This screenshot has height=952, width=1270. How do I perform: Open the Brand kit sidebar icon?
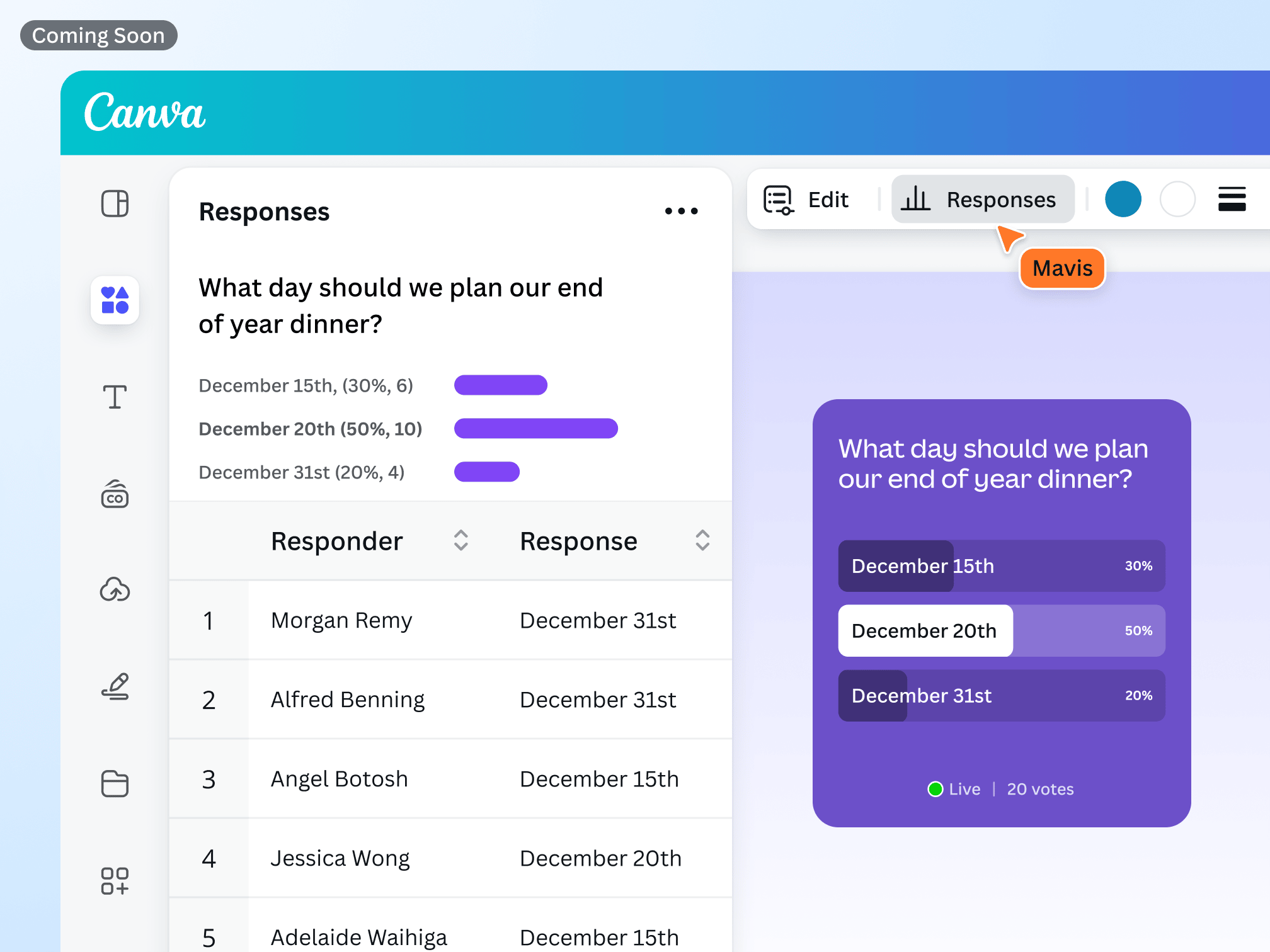point(115,495)
